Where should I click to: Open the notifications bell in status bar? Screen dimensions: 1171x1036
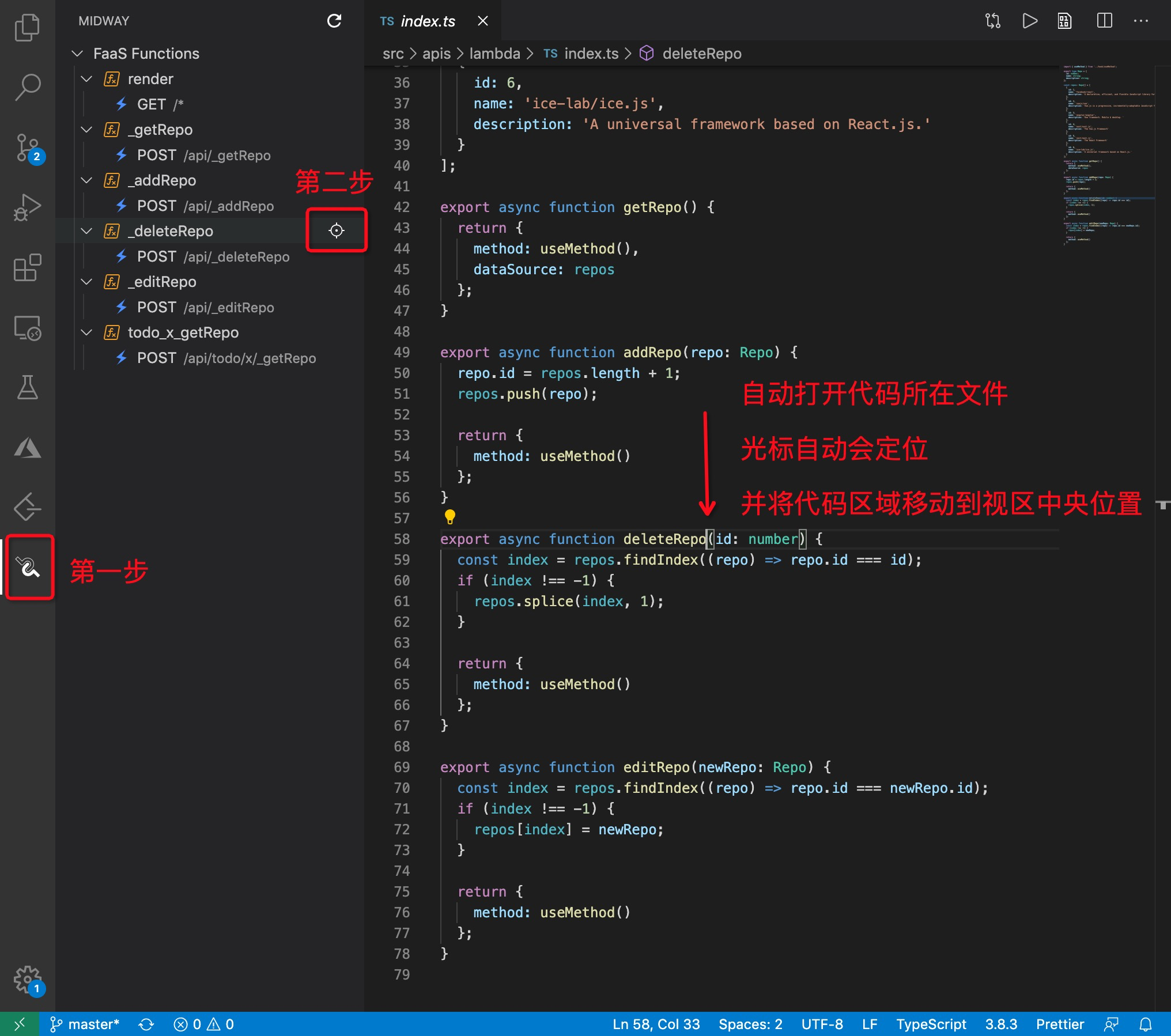pos(1146,1024)
